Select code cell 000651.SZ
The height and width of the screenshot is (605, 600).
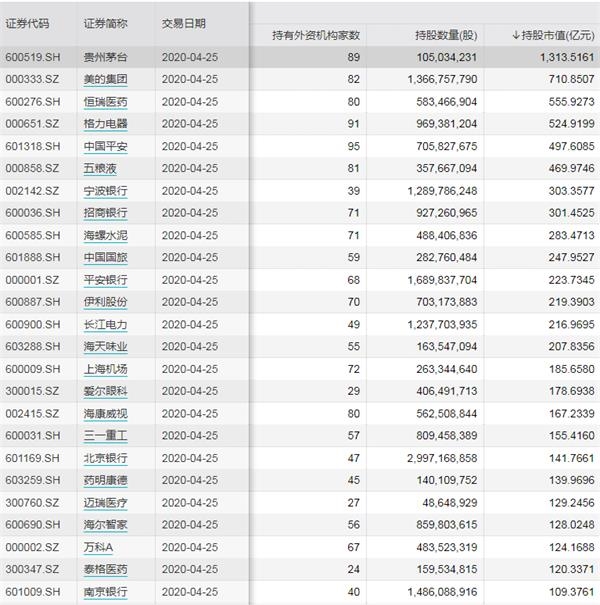(32, 124)
